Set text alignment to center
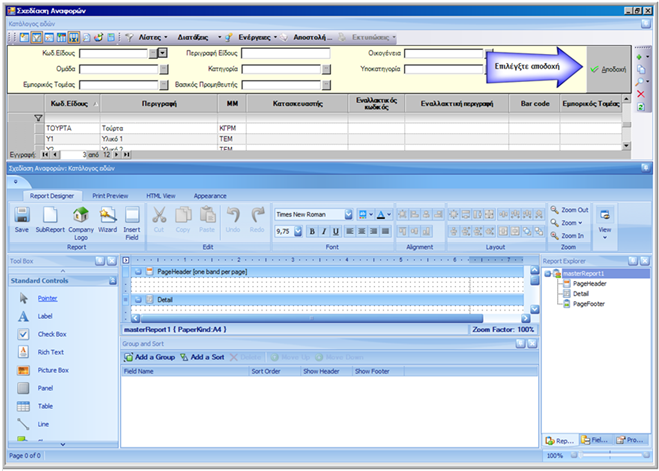This screenshot has height=471, width=659. click(361, 231)
